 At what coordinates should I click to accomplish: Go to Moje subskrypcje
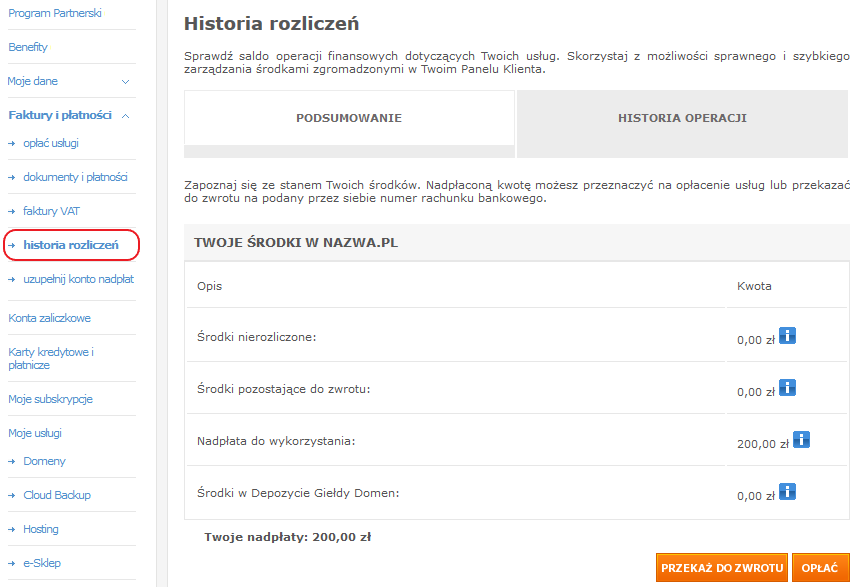point(50,399)
